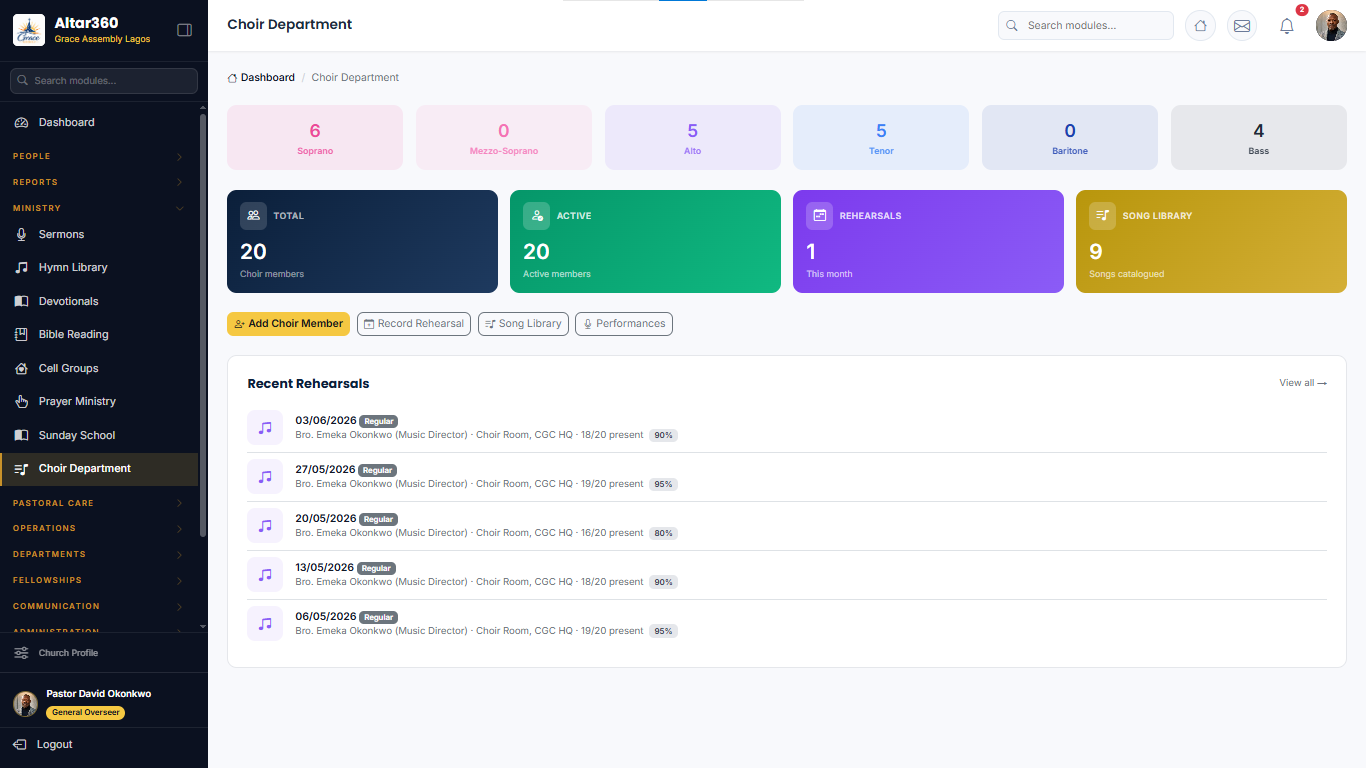Toggle the sidebar collapse icon

[184, 30]
